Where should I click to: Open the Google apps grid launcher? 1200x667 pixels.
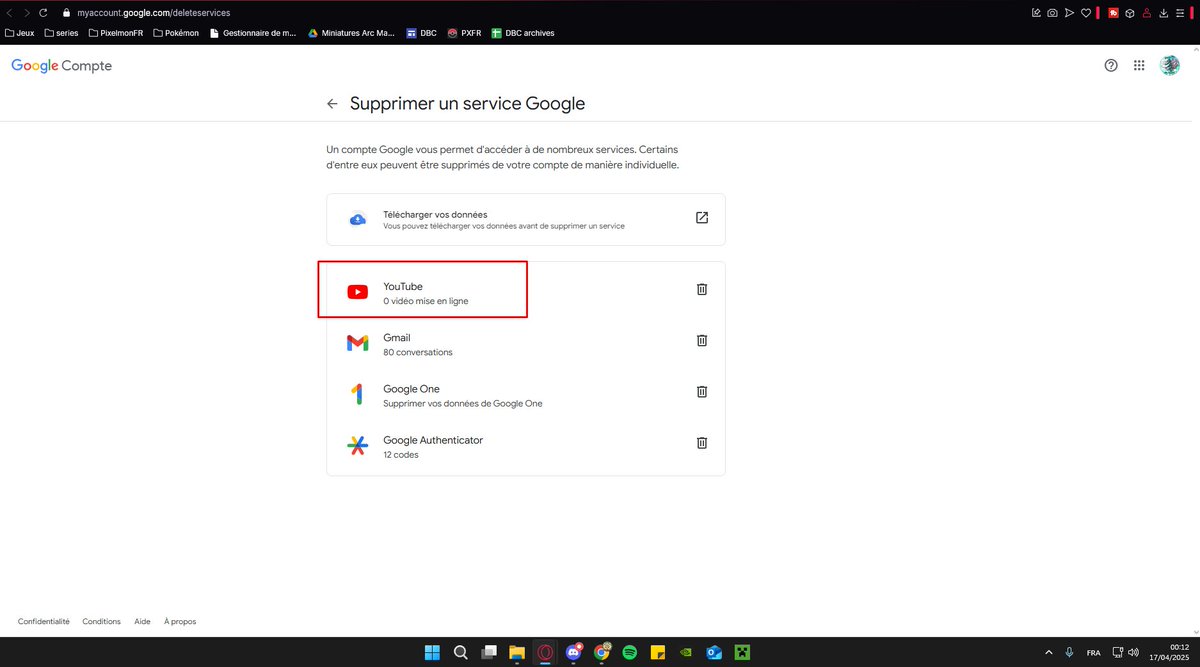1139,66
